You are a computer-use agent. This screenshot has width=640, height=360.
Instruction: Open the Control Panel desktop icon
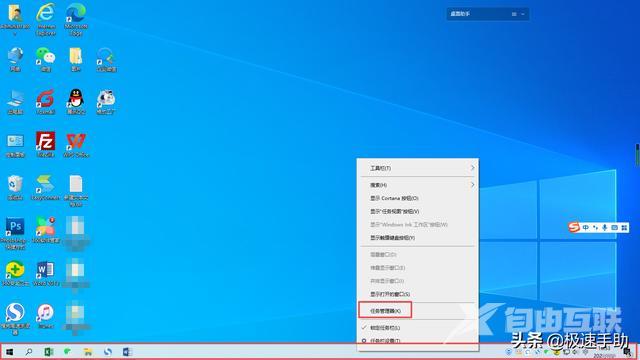[x=15, y=145]
